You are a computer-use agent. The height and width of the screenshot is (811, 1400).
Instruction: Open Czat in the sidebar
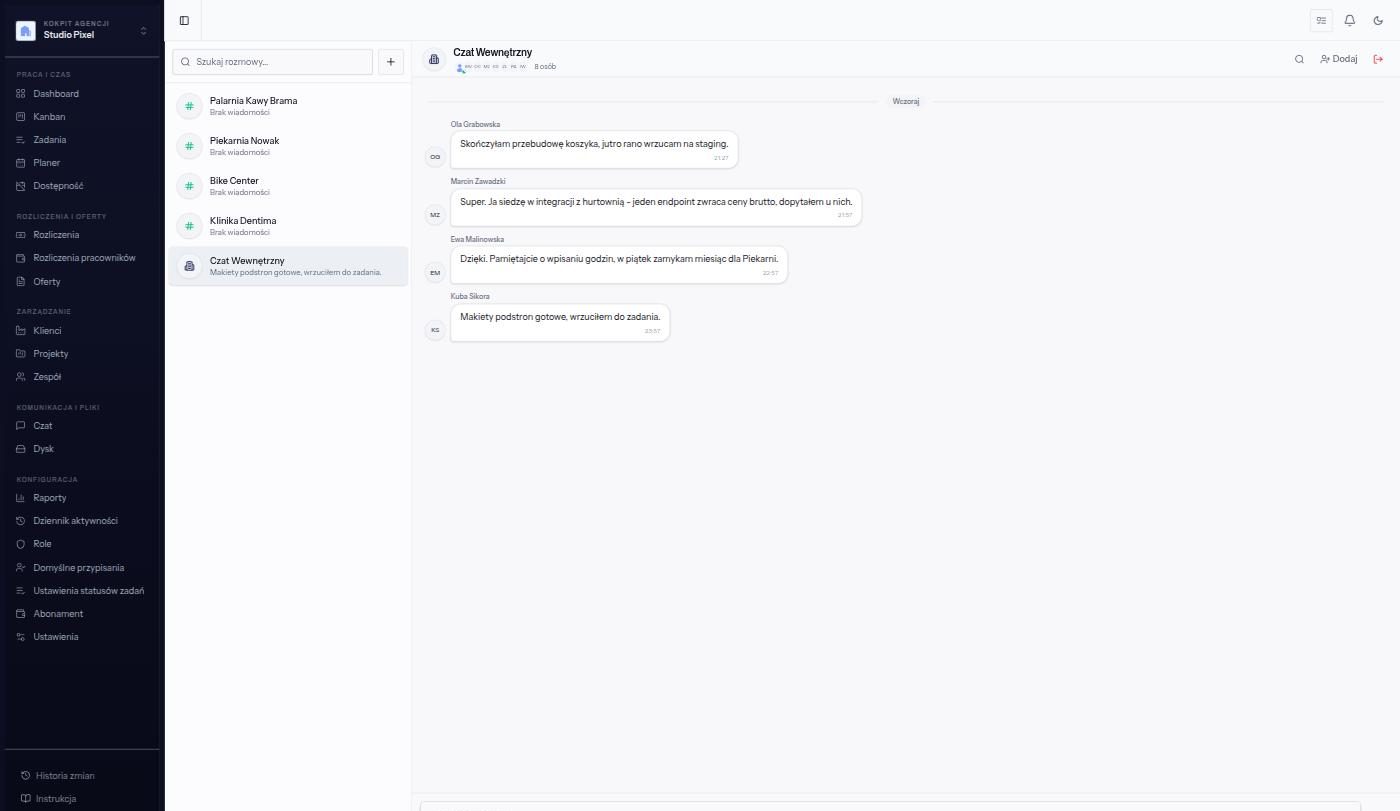82,426
